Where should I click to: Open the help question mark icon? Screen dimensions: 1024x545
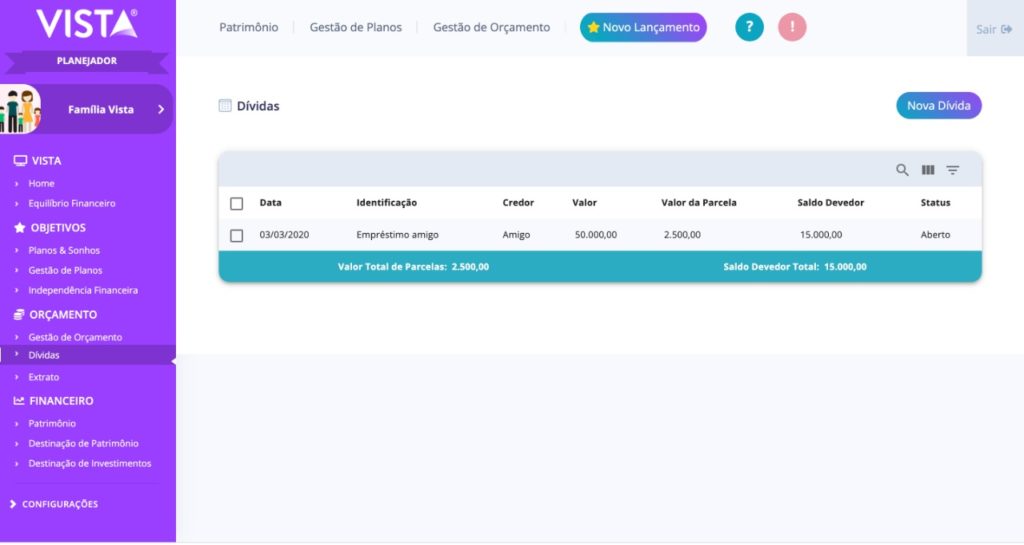point(749,28)
